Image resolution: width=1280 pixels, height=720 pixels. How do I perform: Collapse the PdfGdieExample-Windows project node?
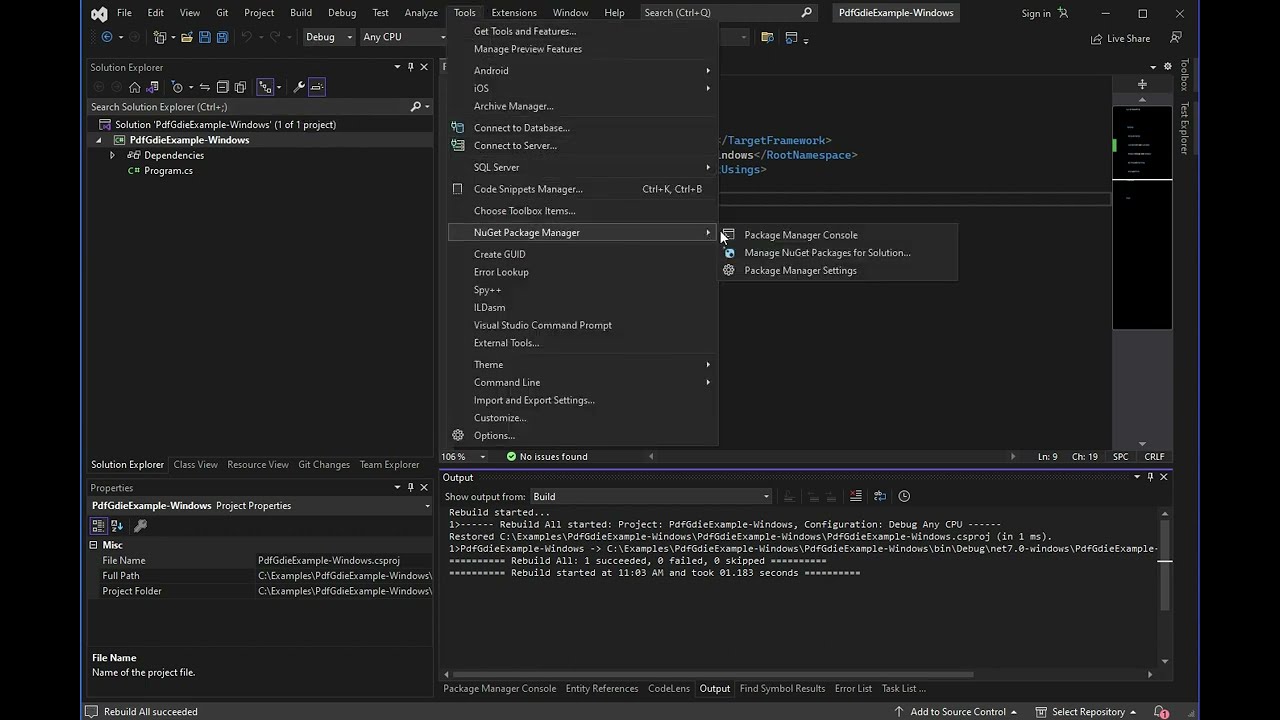[98, 140]
